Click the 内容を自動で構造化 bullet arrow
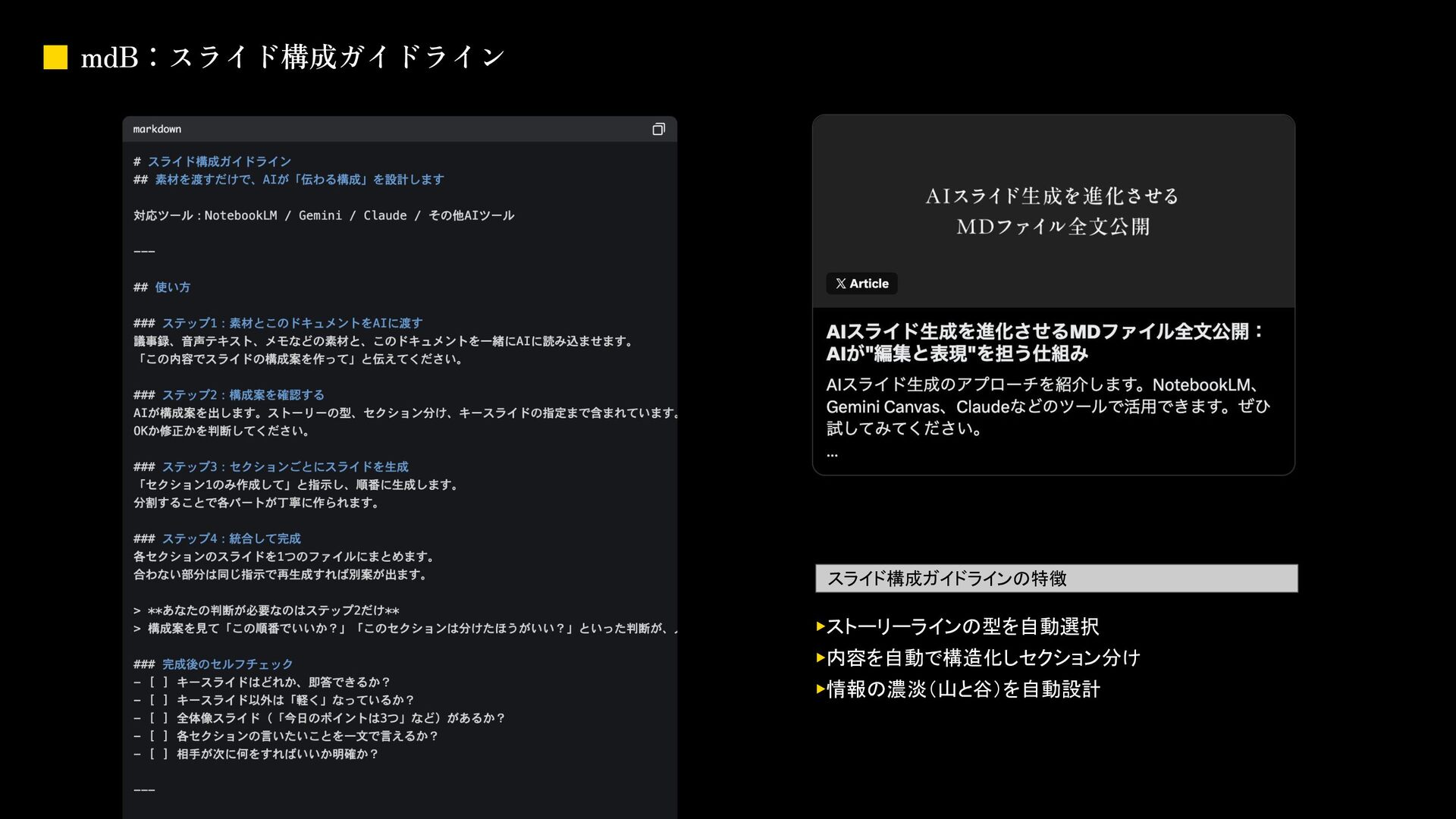 coord(821,657)
